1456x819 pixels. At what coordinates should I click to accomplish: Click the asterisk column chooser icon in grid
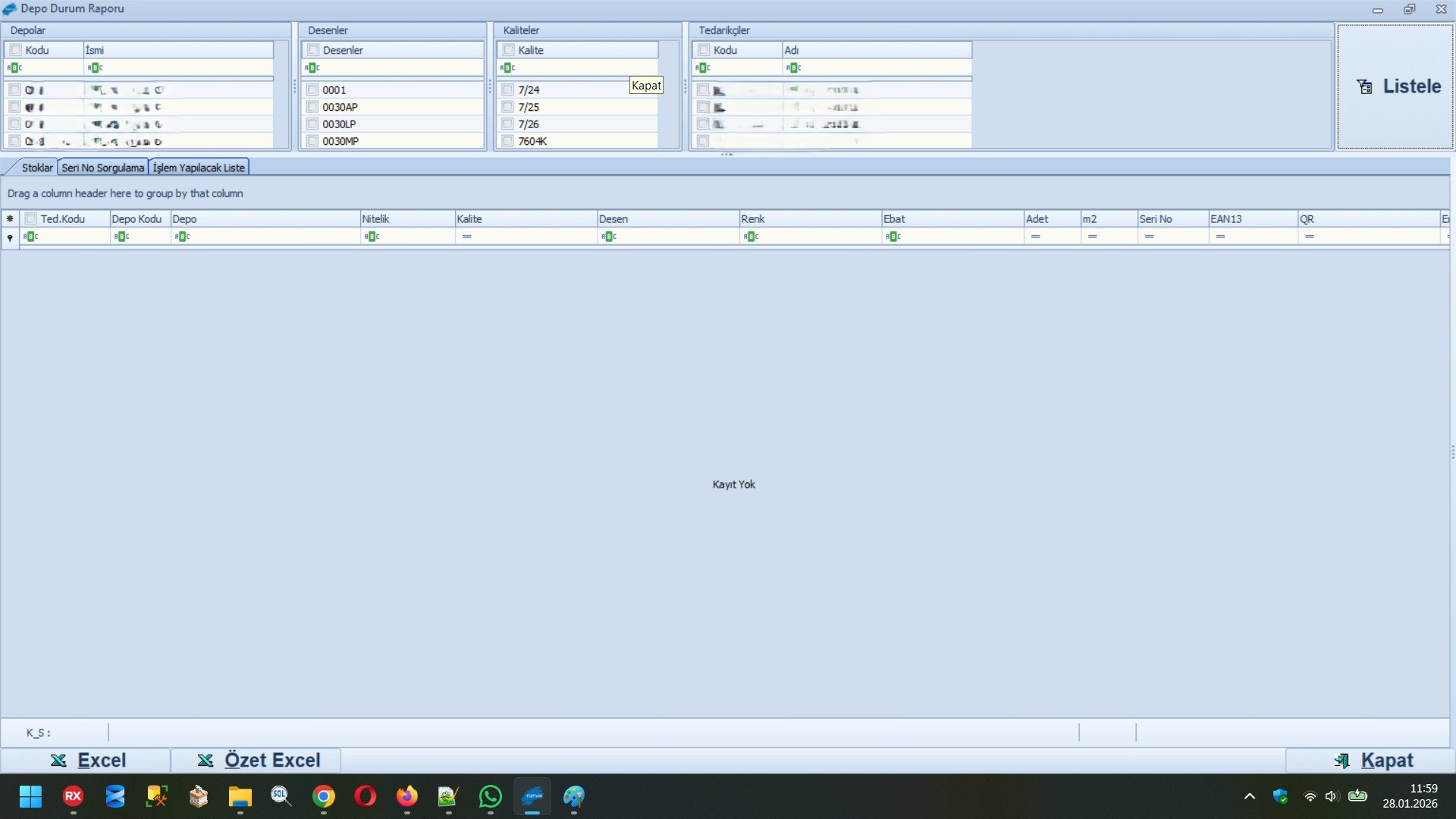[x=10, y=219]
